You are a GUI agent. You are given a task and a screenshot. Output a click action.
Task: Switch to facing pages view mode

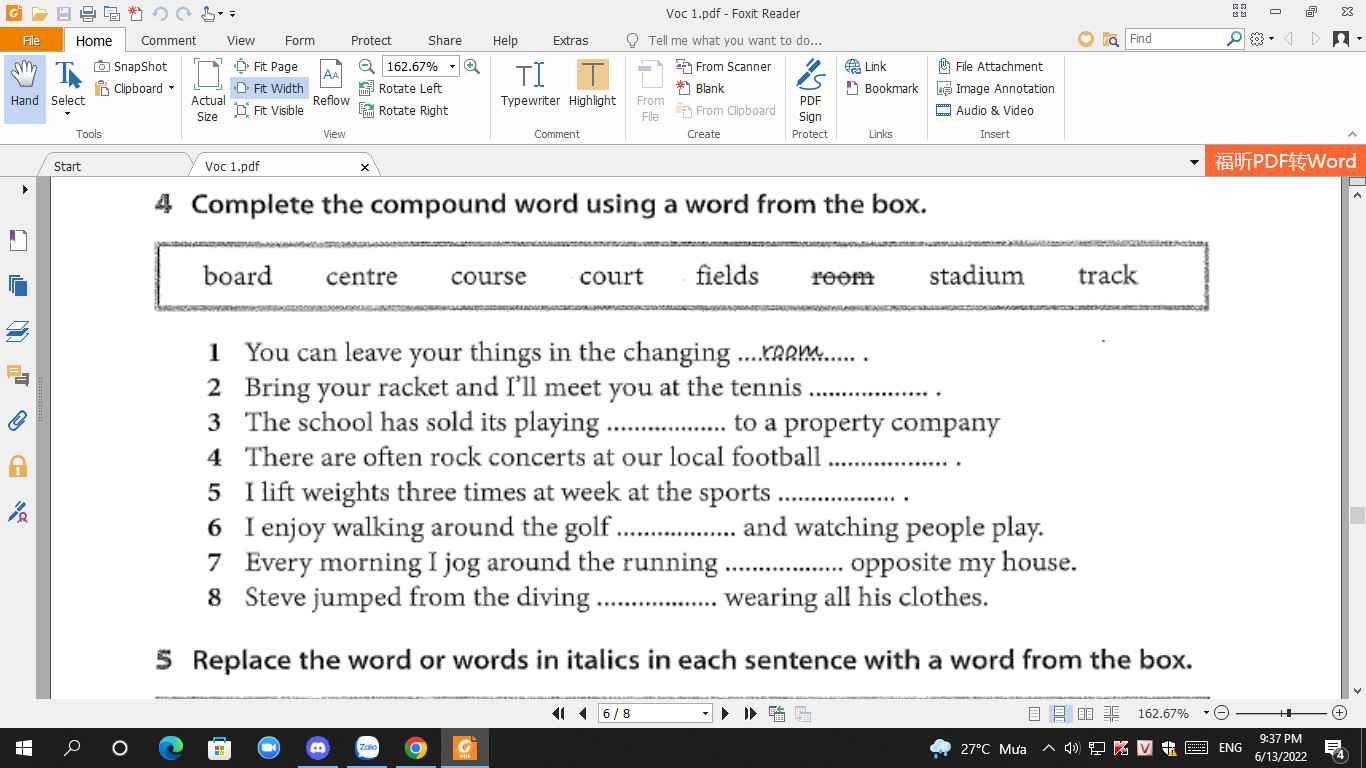(1085, 713)
